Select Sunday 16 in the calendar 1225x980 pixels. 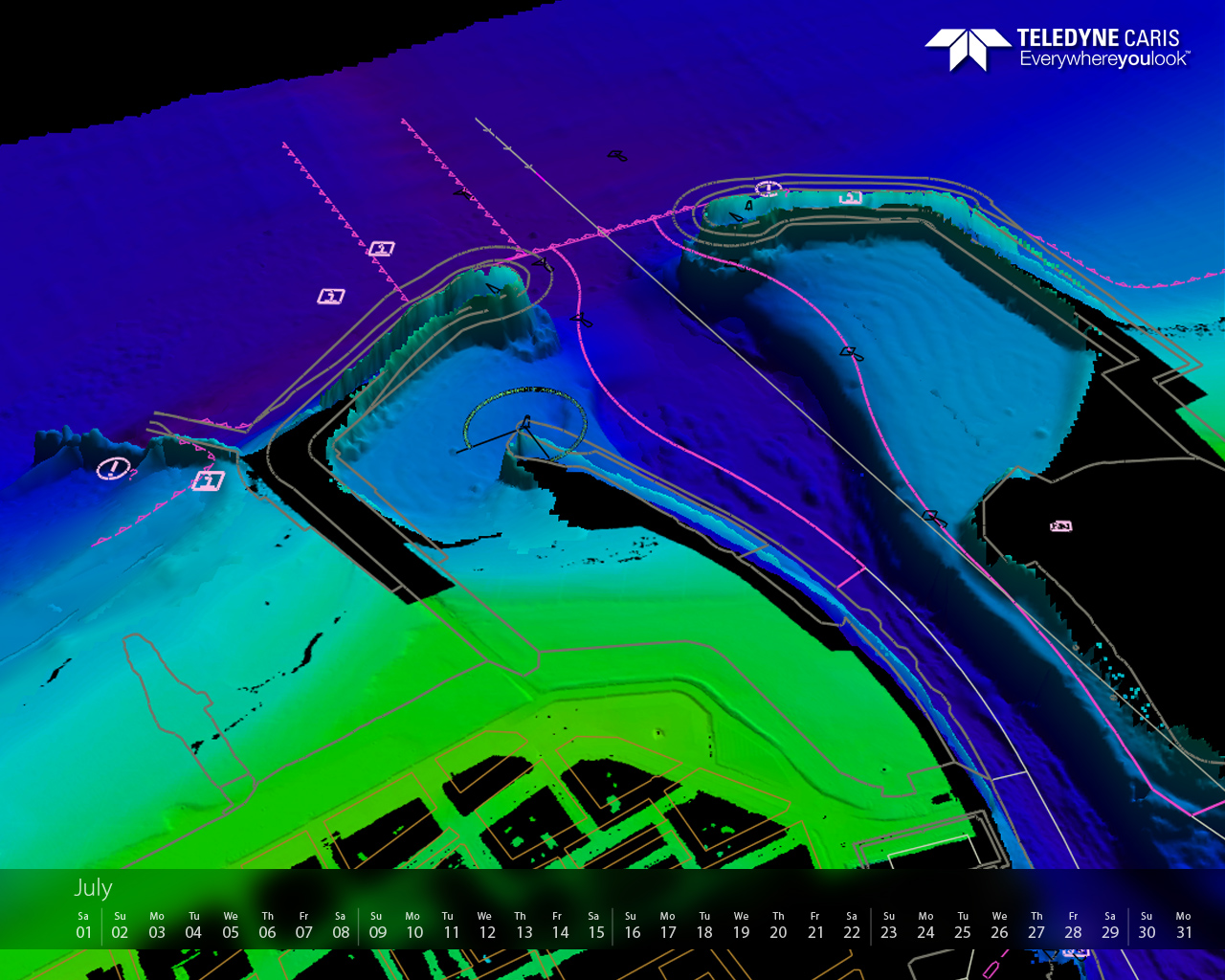coord(632,925)
